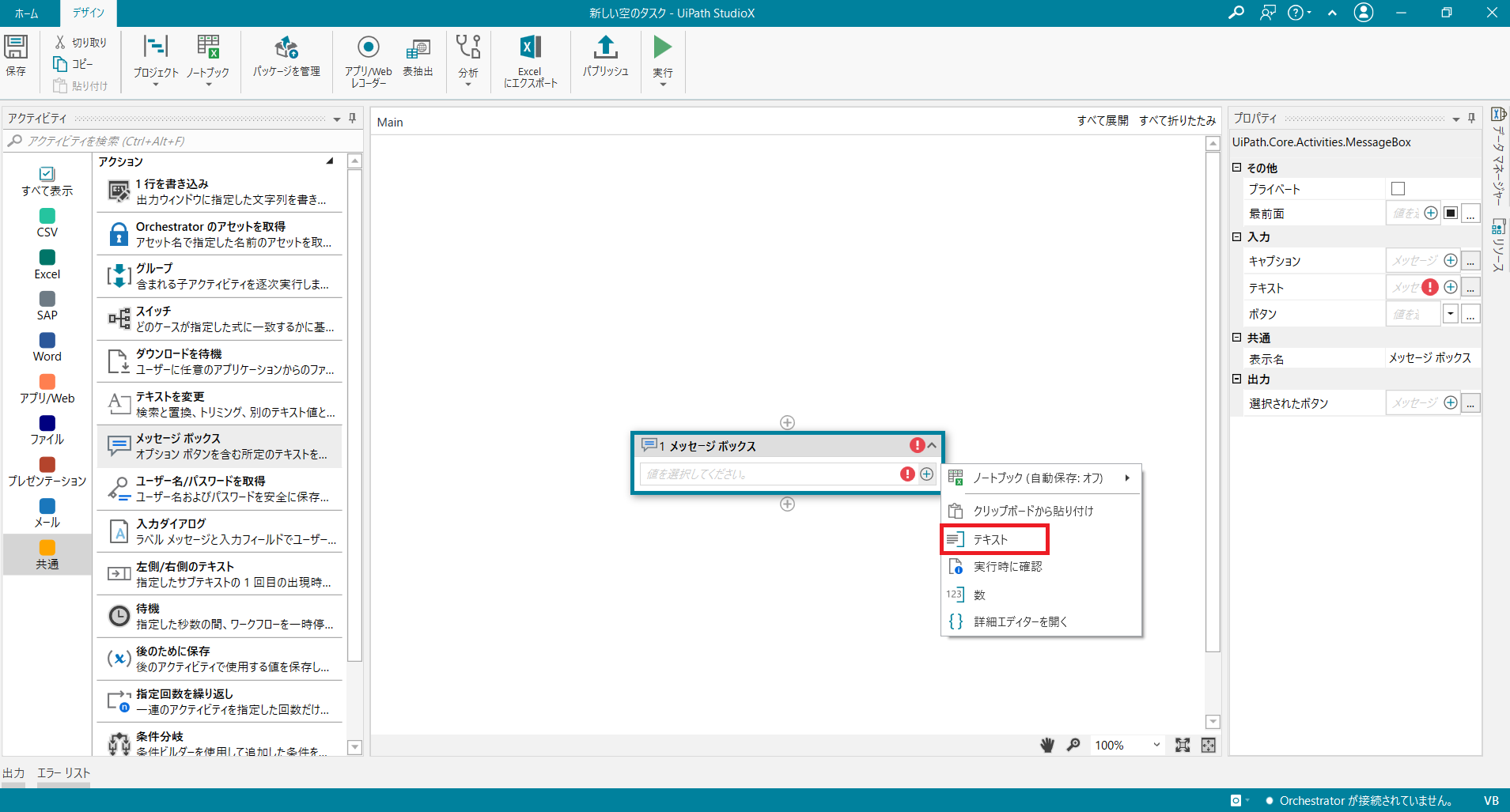Click plus icon for Caption (キャプション) property
Image resolution: width=1510 pixels, height=812 pixels.
[x=1451, y=260]
